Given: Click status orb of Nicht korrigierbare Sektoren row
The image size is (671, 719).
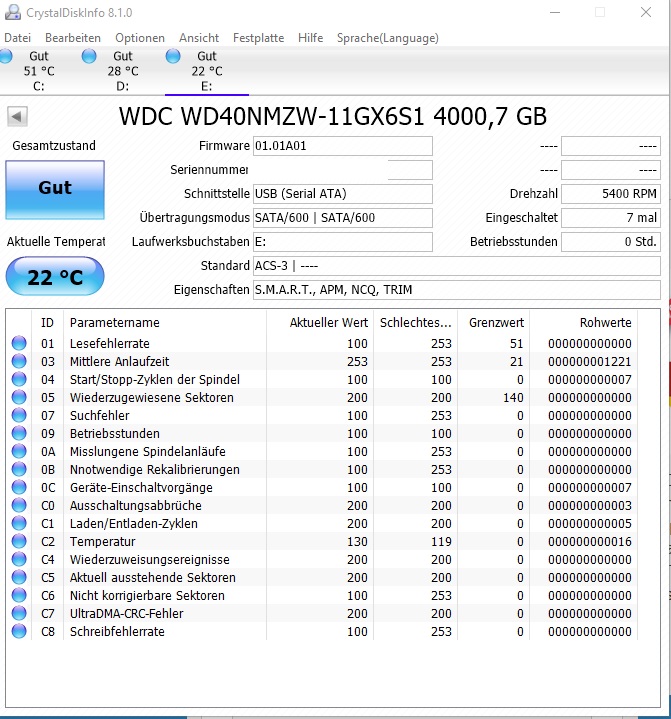Looking at the screenshot, I should (19, 595).
